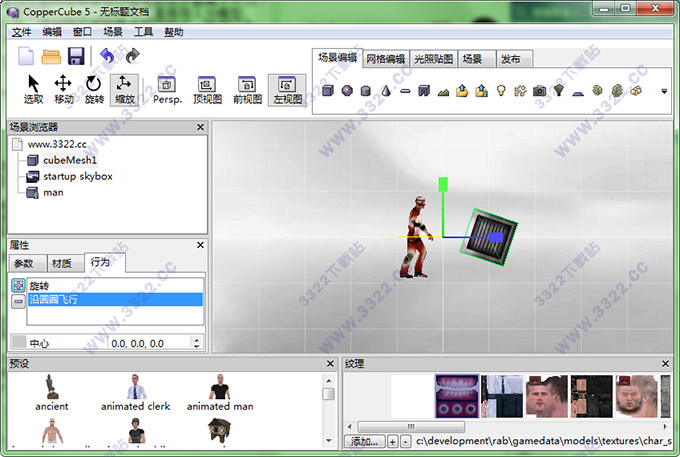Switch to the 材质 (Material) tab

pyautogui.click(x=60, y=263)
